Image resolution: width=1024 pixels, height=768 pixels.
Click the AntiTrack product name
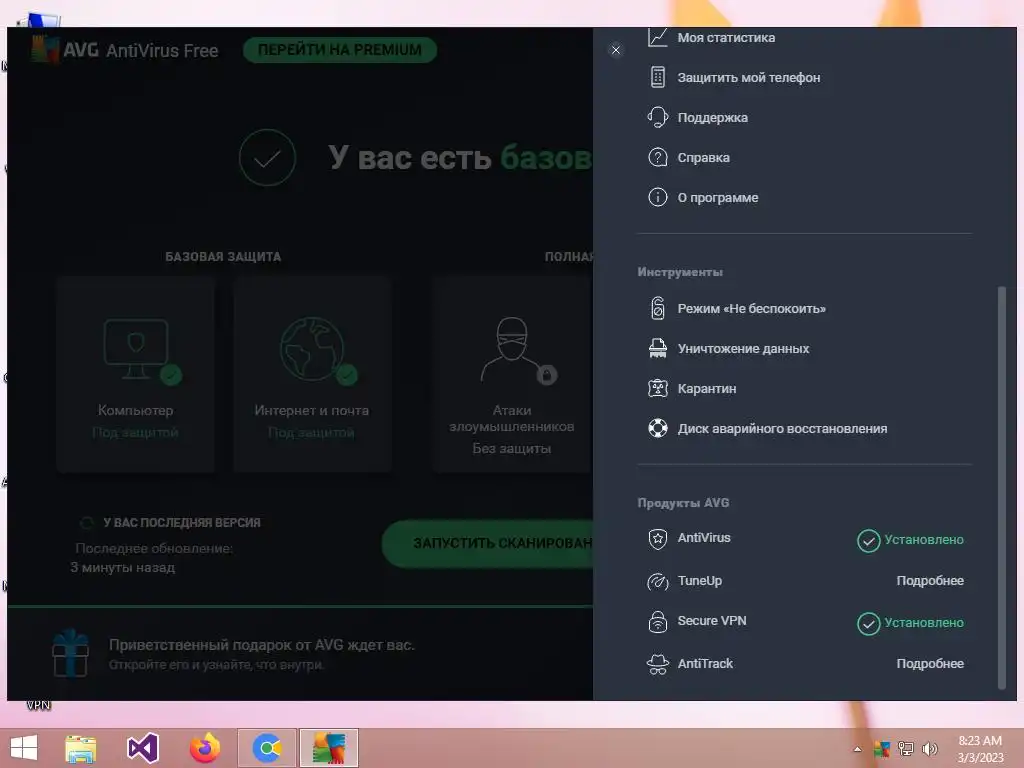tap(705, 664)
